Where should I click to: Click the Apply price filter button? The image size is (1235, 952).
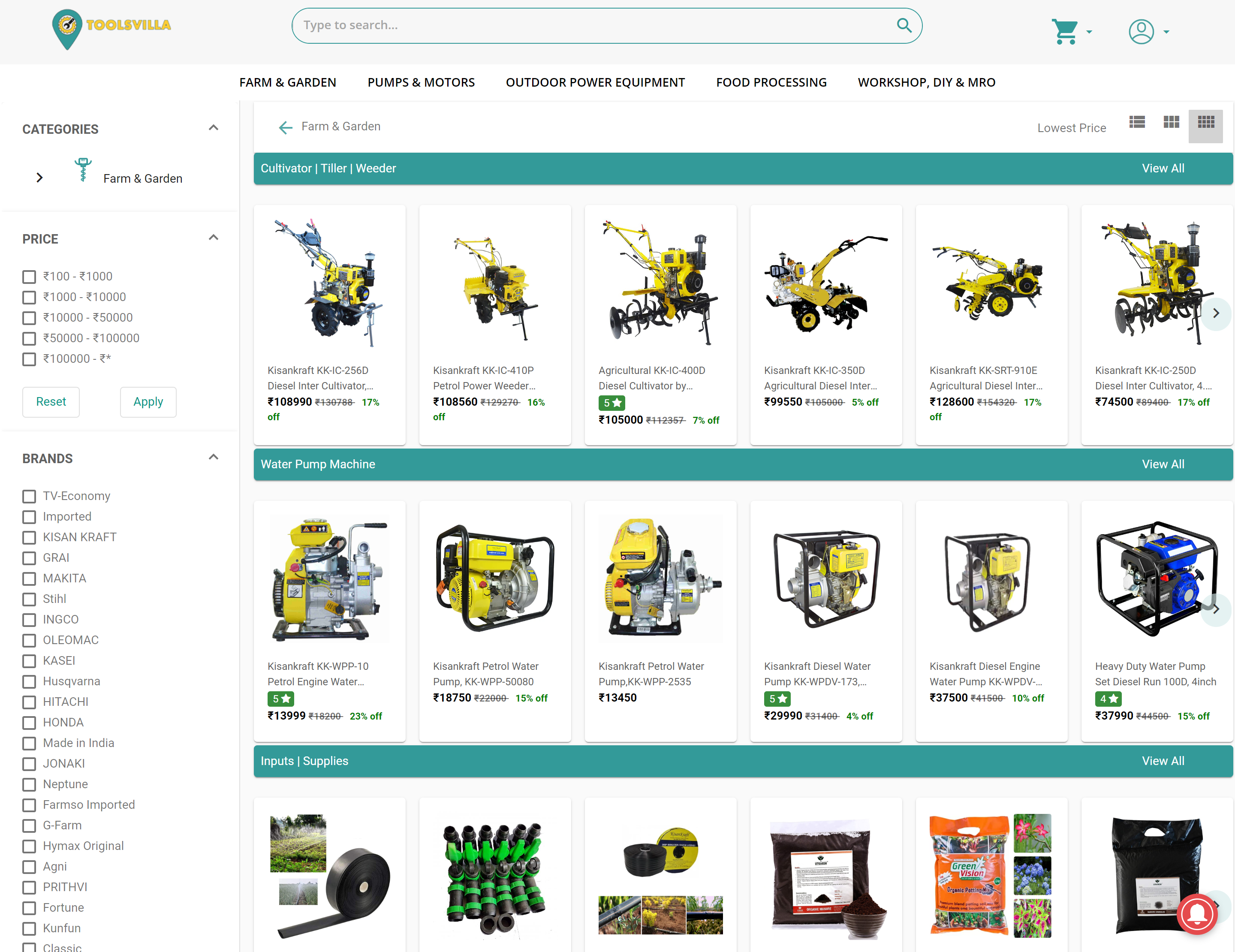coord(148,402)
